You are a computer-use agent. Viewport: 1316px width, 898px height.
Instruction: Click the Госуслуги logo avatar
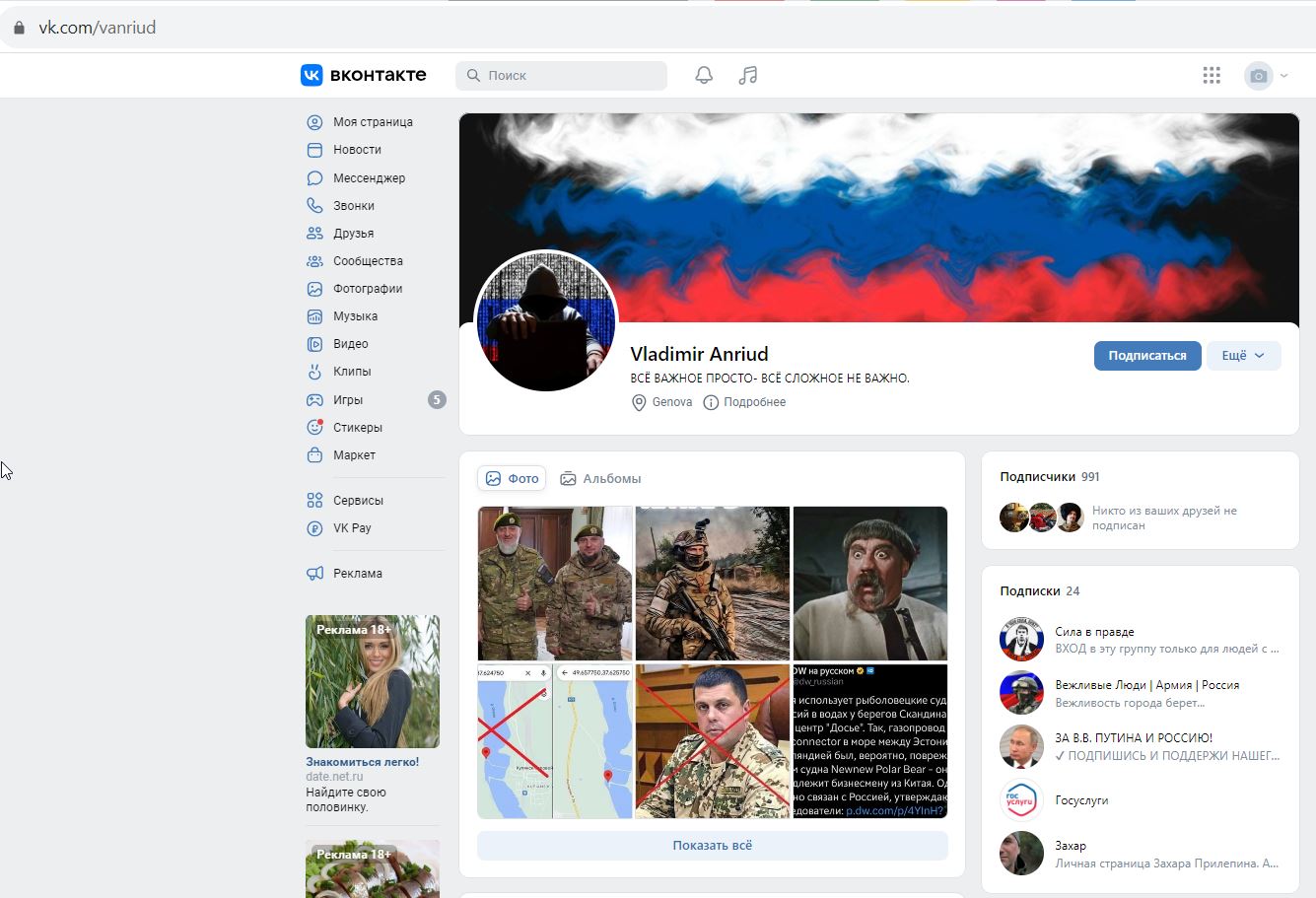tap(1021, 799)
